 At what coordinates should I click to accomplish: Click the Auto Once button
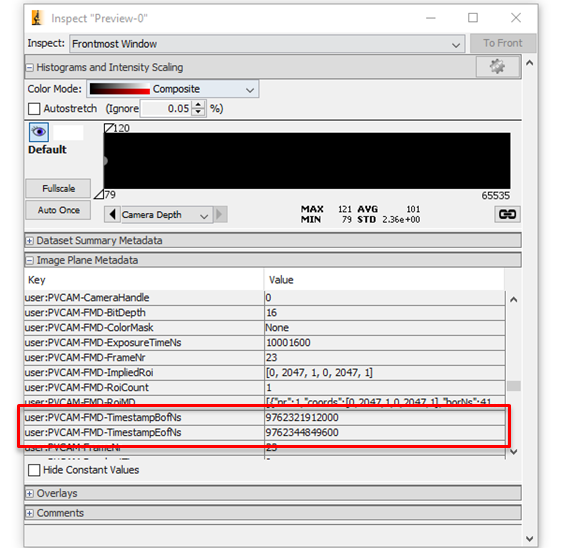pyautogui.click(x=58, y=210)
